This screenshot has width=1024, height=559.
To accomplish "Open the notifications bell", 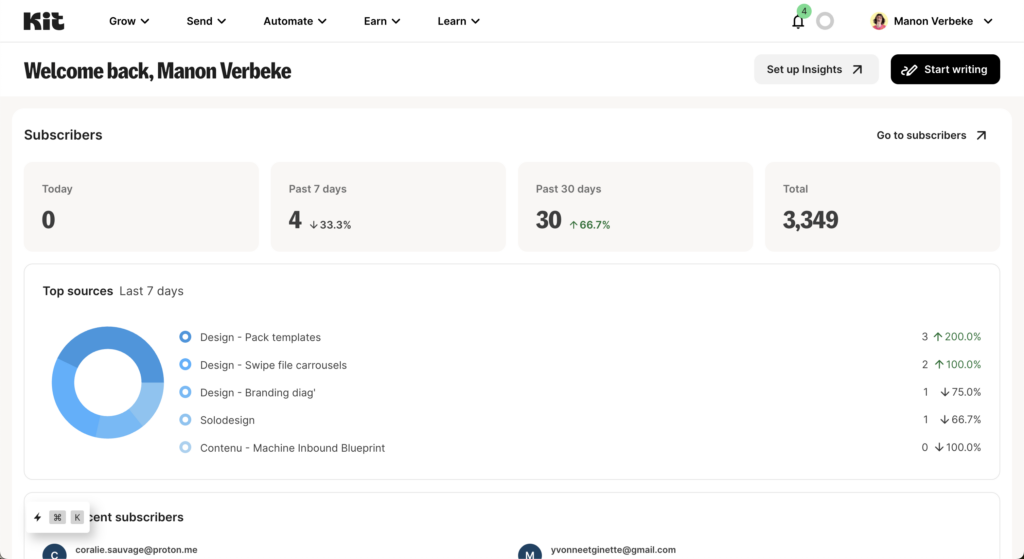I will (798, 21).
